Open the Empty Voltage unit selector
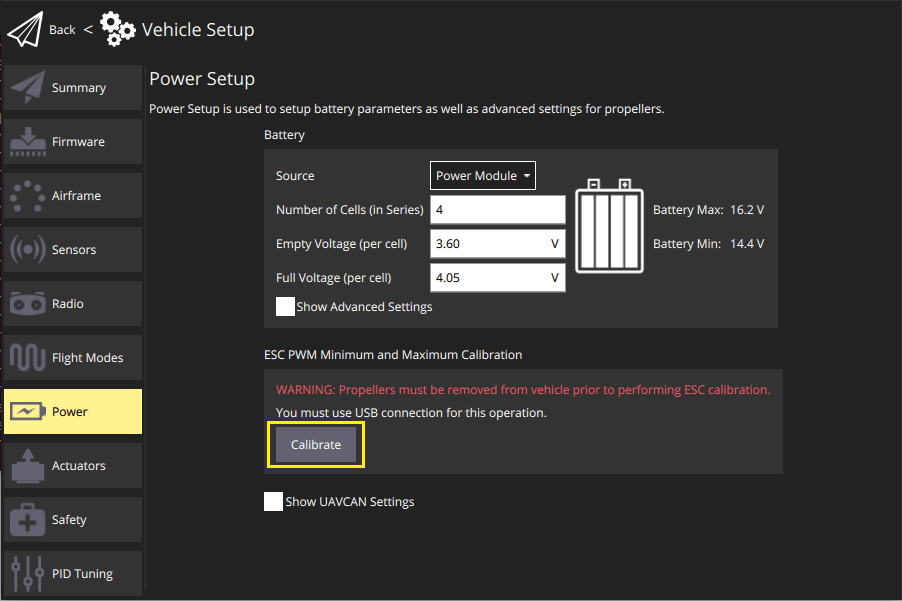The height and width of the screenshot is (601, 902). click(x=554, y=243)
